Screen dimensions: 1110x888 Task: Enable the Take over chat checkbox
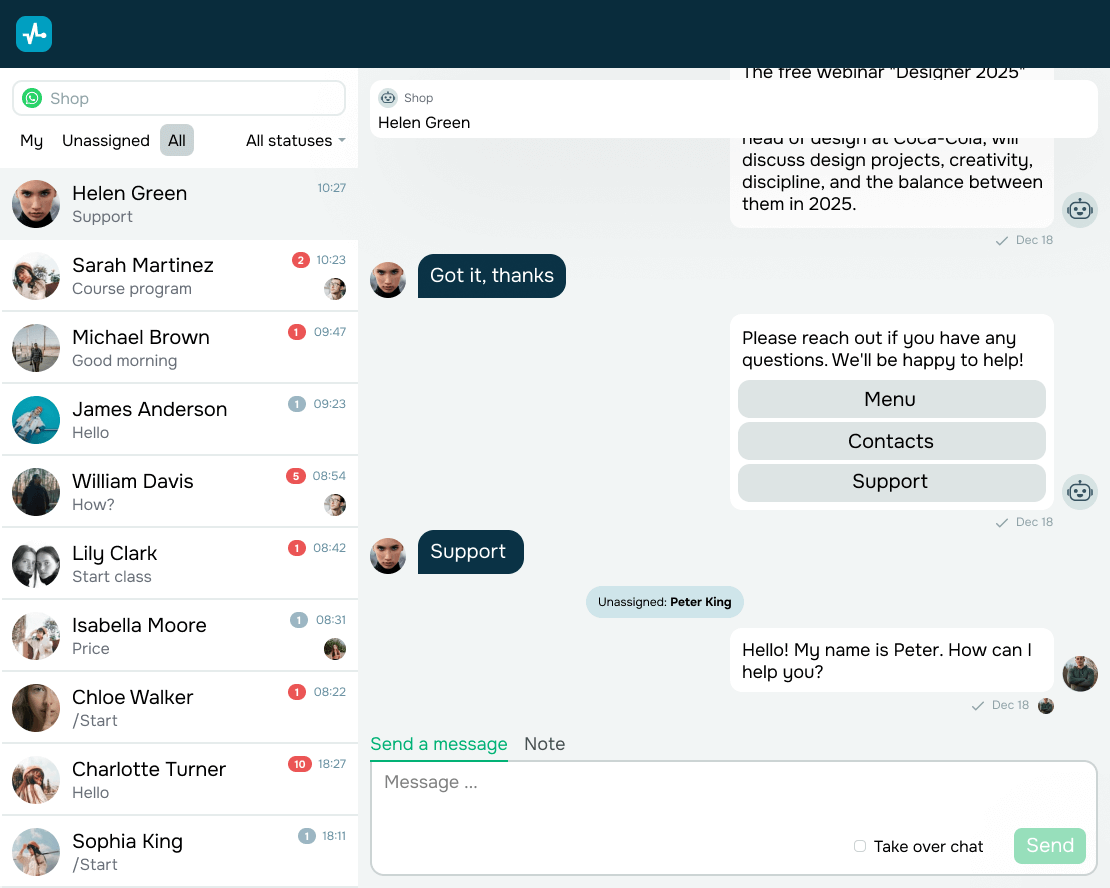tap(859, 846)
